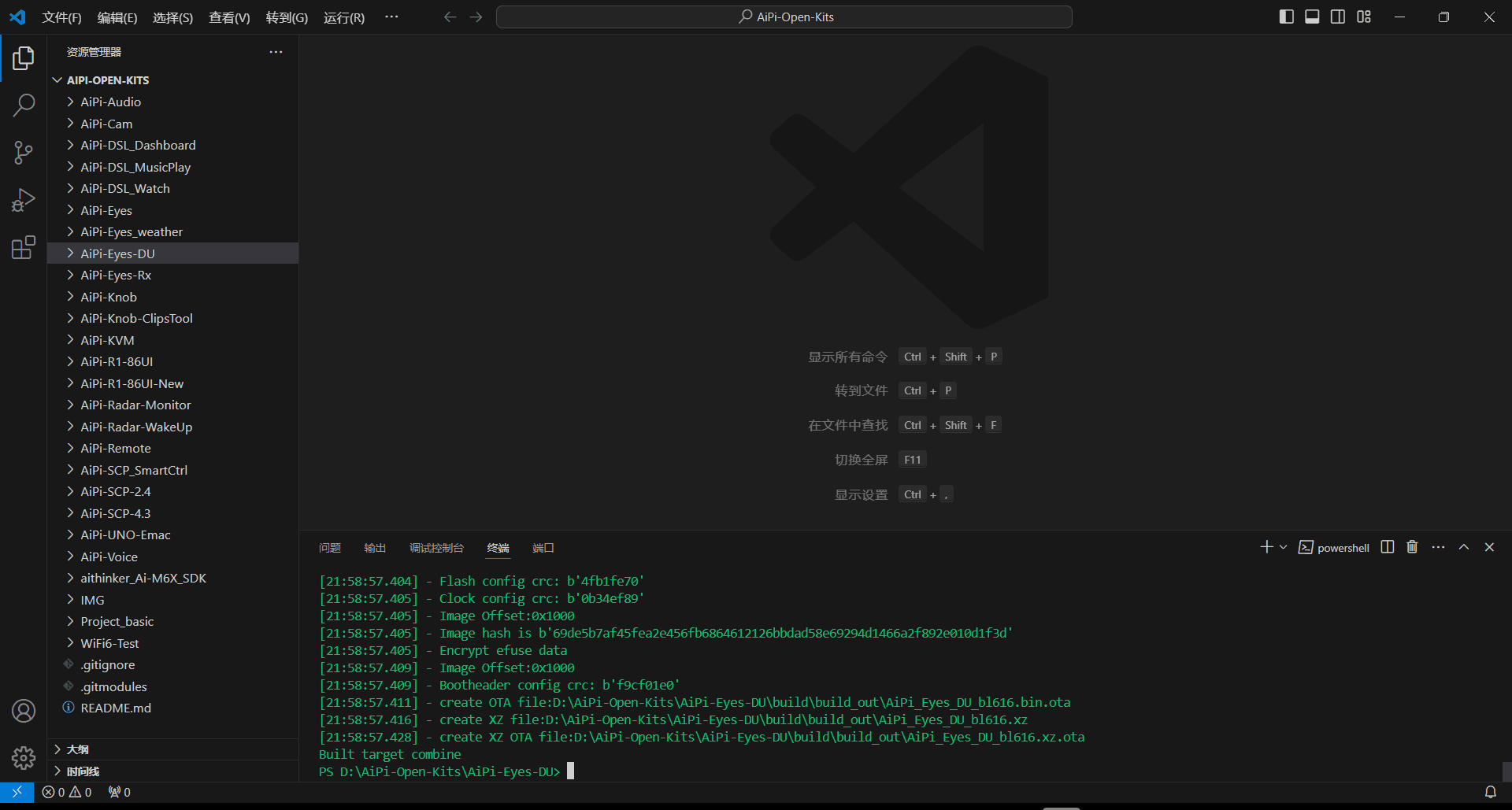Open the 选择(S) menu
The width and height of the screenshot is (1512, 810).
click(x=172, y=17)
